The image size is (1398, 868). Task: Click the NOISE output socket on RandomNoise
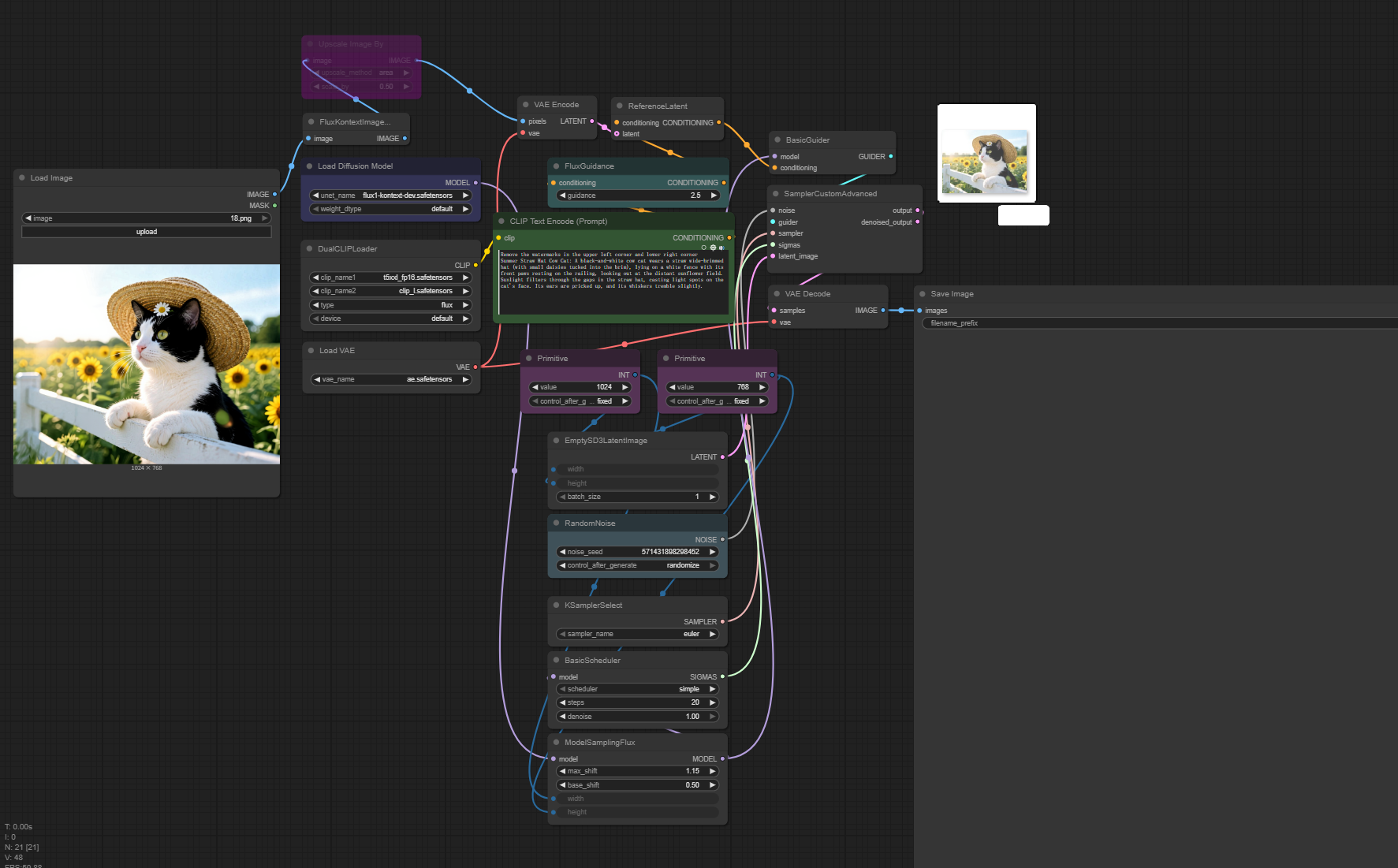pos(722,540)
